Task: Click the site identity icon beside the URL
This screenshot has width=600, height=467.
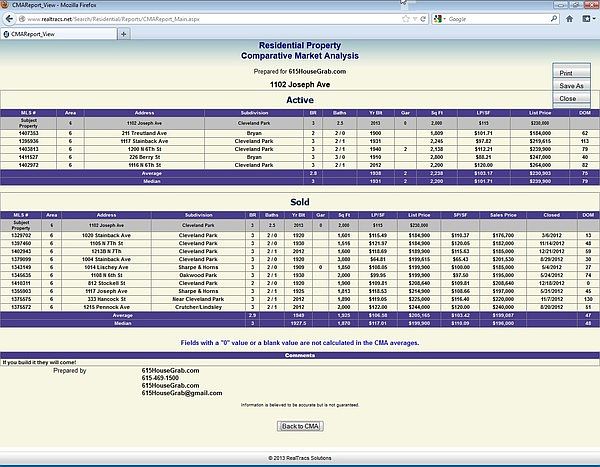Action: 20,19
